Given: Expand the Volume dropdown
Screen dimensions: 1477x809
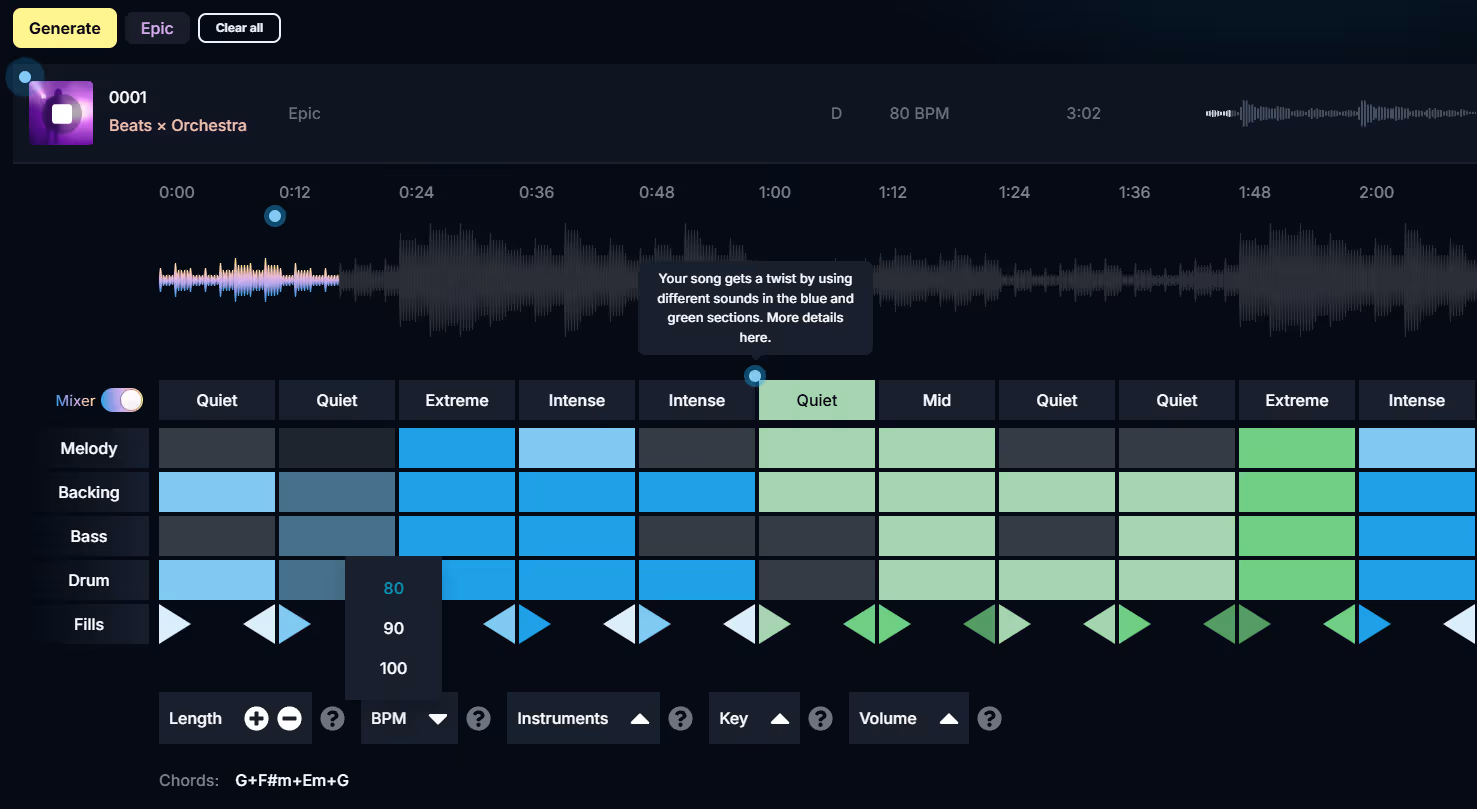Looking at the screenshot, I should [909, 718].
